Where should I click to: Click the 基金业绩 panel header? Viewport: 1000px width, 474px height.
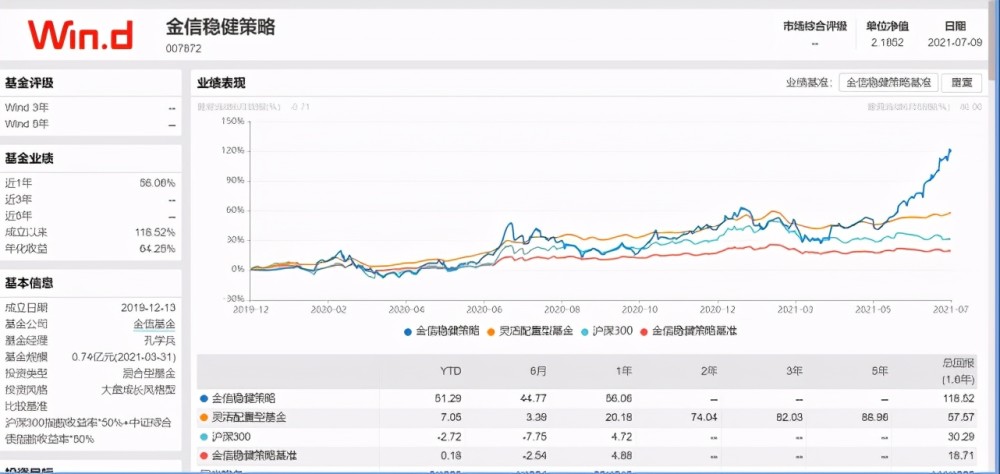point(29,158)
